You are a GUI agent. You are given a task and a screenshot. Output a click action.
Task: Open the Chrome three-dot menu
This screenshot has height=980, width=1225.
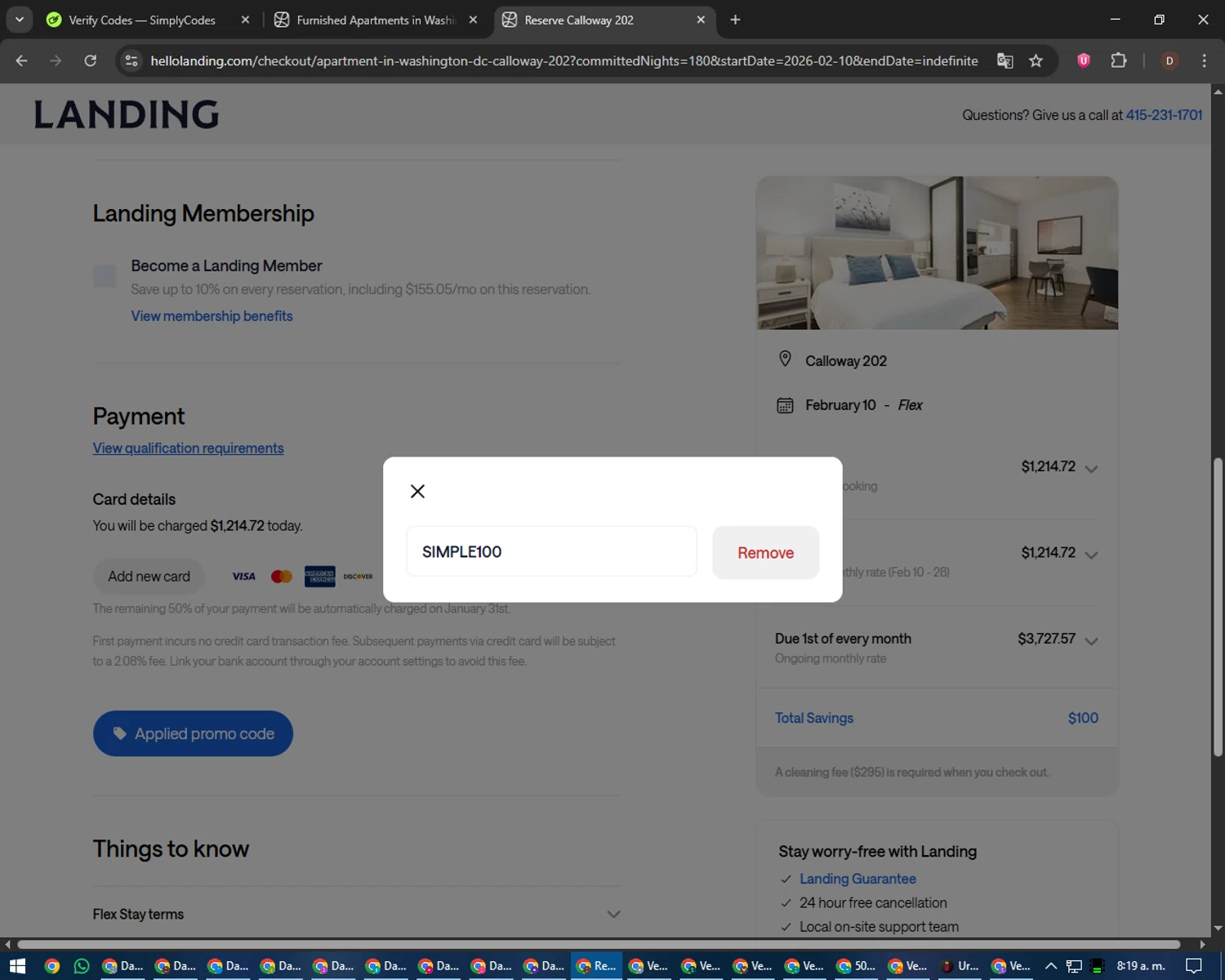point(1204,60)
